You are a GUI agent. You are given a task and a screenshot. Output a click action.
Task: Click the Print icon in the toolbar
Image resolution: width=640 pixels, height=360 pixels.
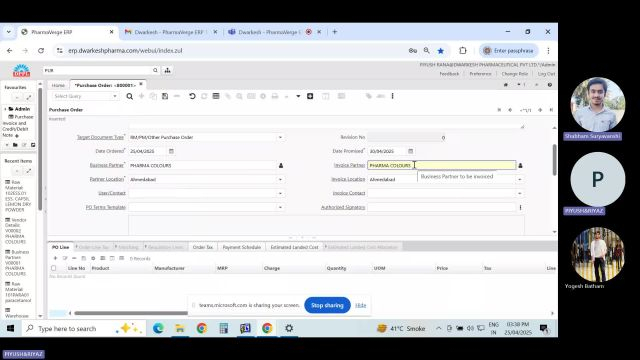pyautogui.click(x=275, y=96)
